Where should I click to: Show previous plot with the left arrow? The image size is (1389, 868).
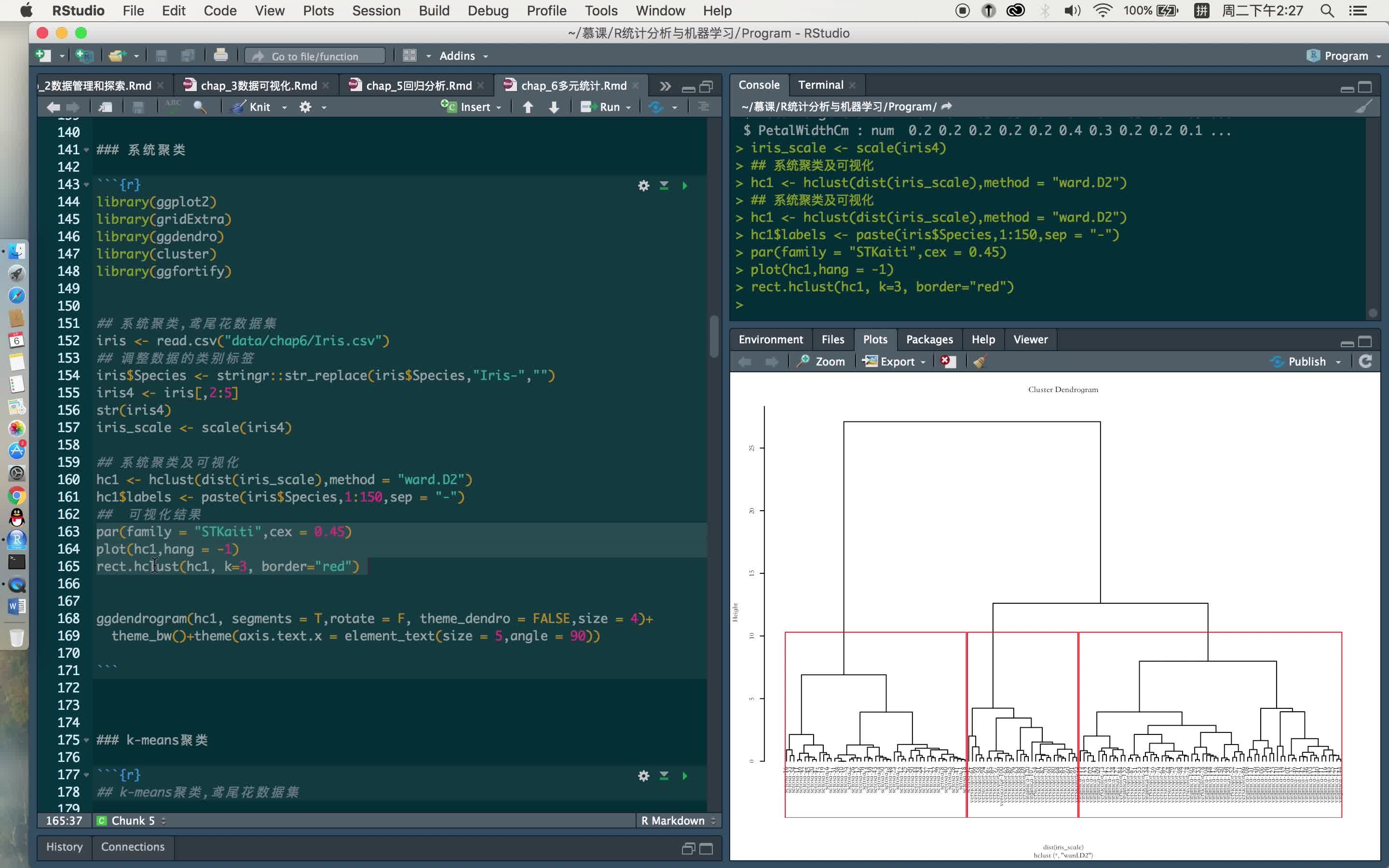coord(745,361)
